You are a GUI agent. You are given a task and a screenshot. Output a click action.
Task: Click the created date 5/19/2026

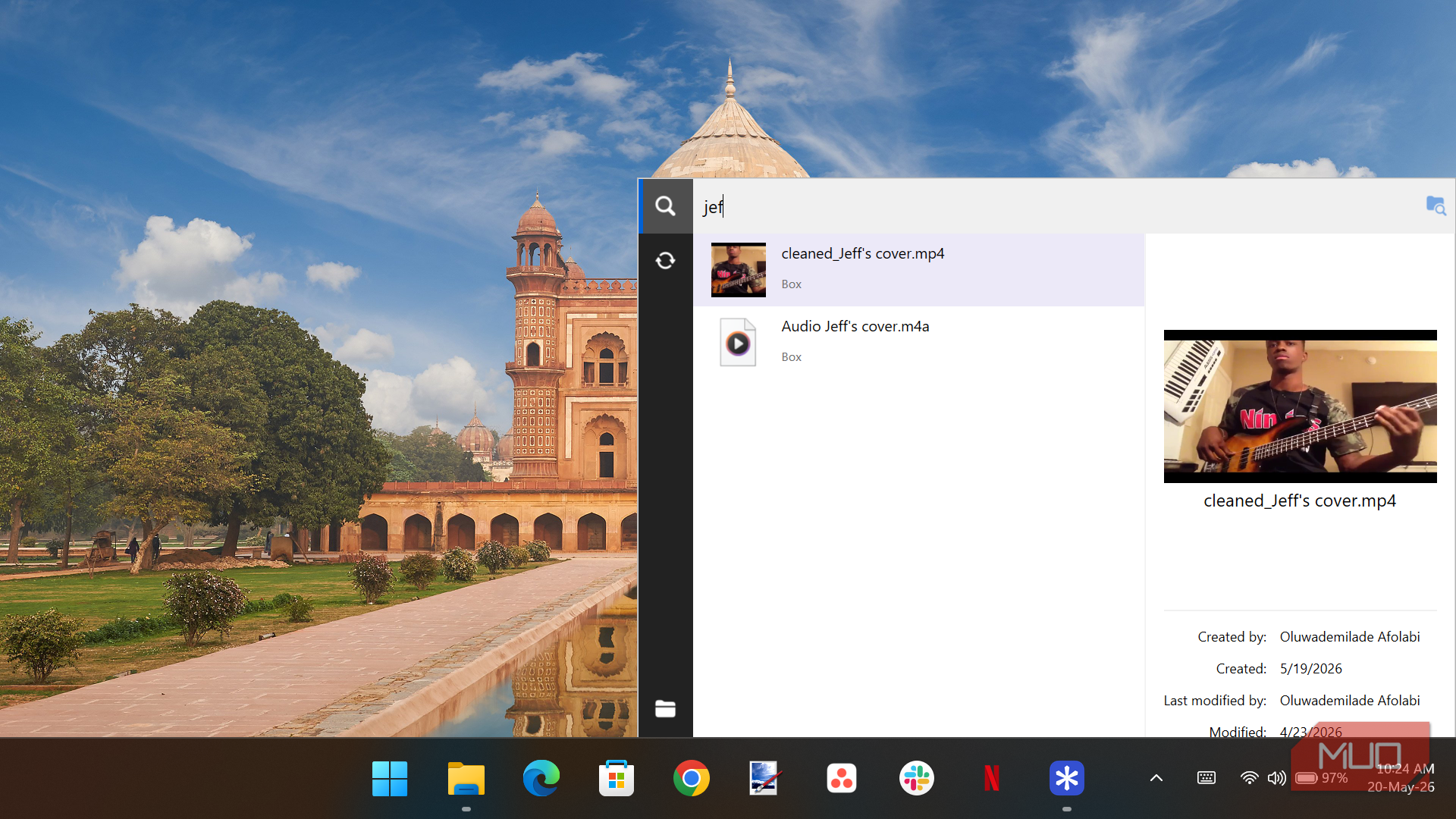[x=1310, y=669]
